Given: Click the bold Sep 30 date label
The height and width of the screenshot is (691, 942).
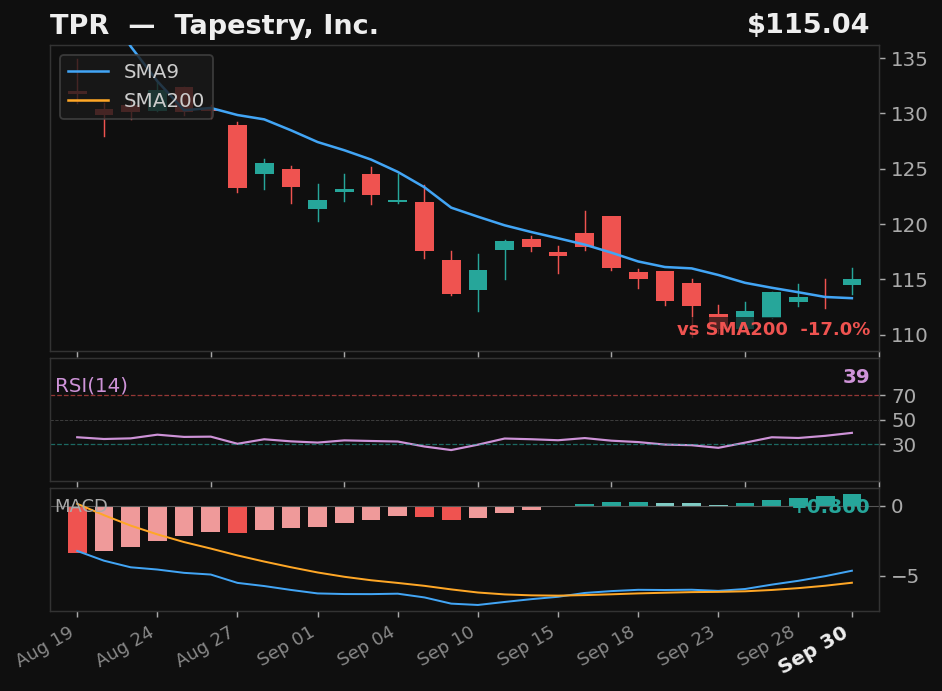Looking at the screenshot, I should point(813,649).
